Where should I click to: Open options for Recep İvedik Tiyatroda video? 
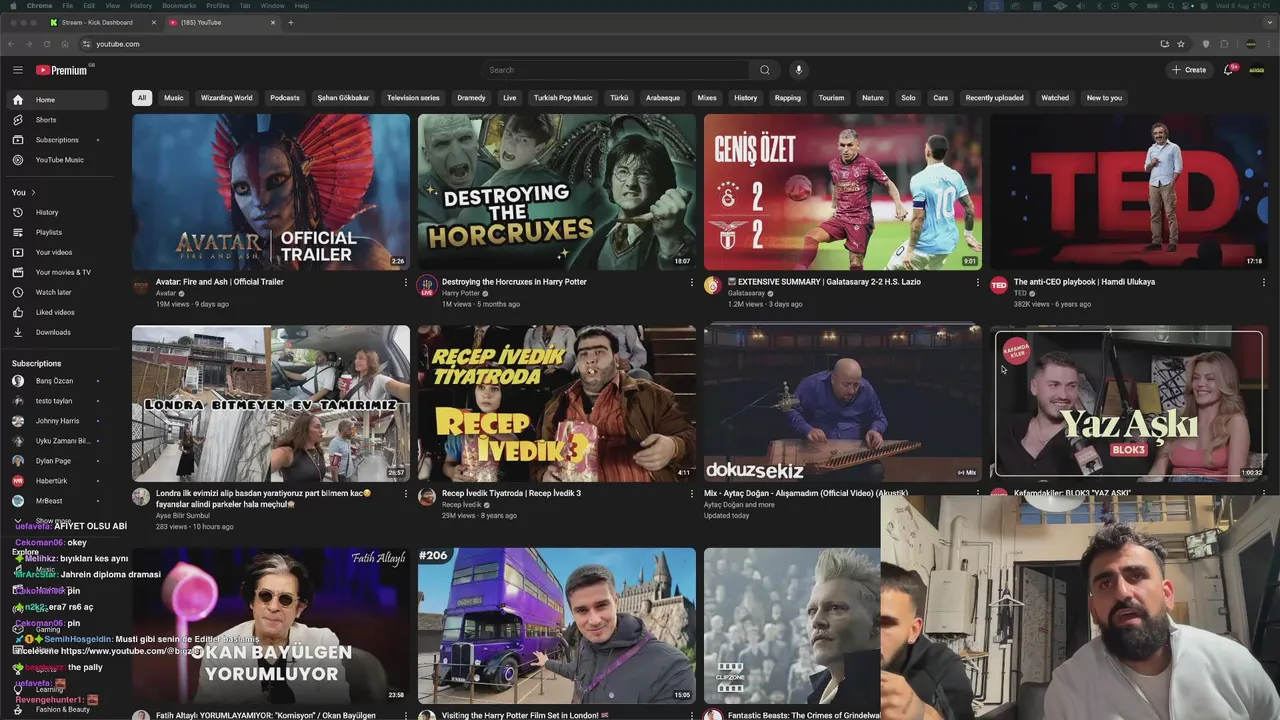[x=691, y=493]
